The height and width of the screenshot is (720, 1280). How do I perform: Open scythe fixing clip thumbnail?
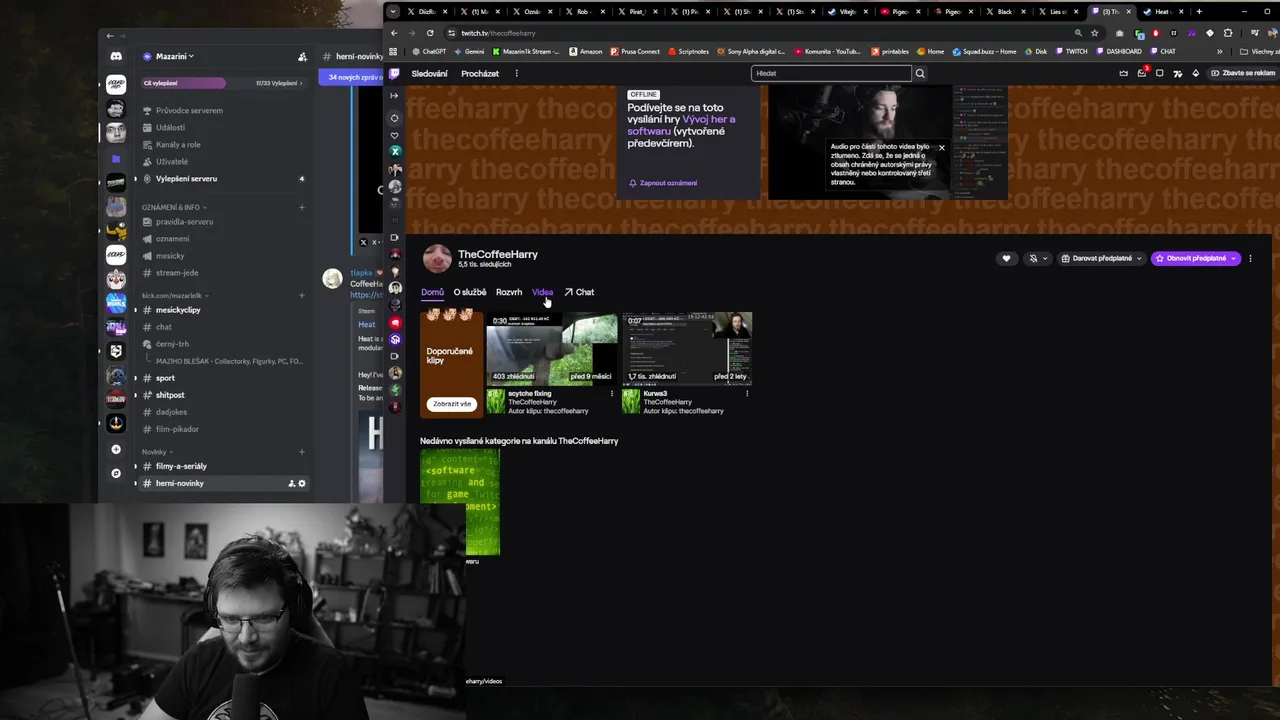coord(552,349)
